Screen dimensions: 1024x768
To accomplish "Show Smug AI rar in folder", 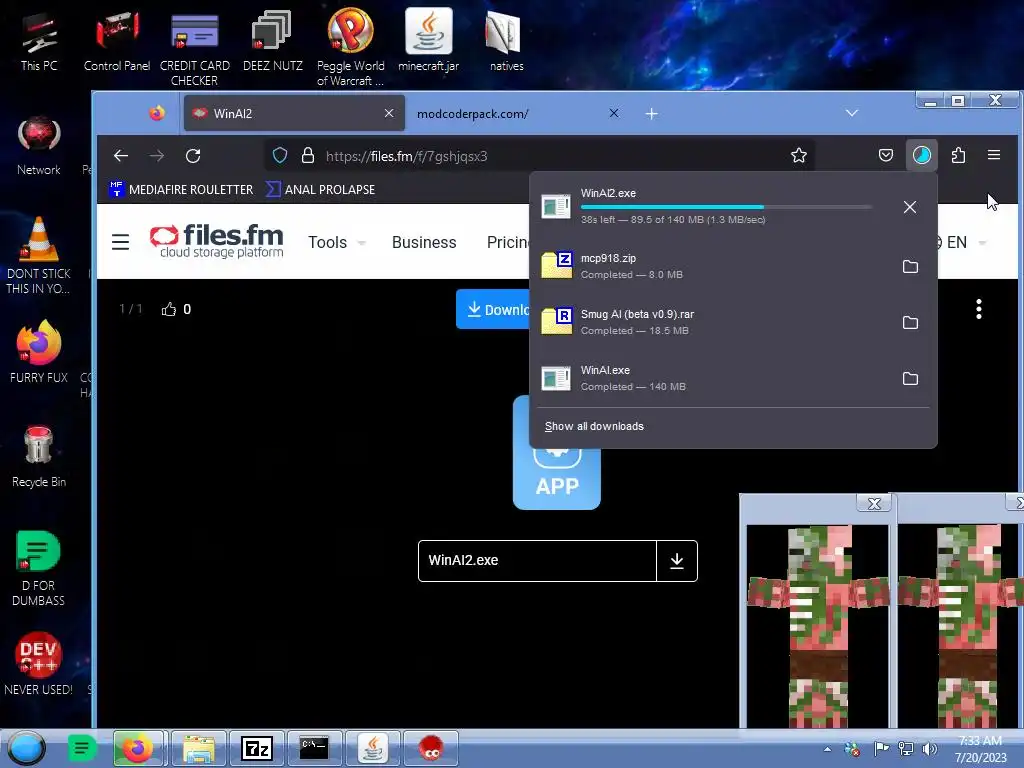I will pyautogui.click(x=910, y=323).
